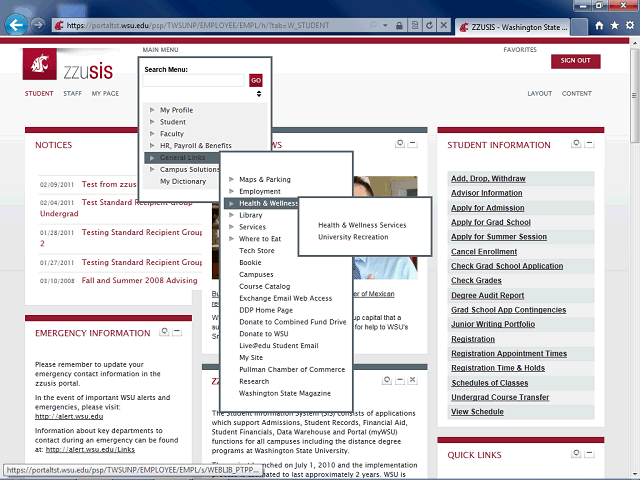This screenshot has height=480, width=640.
Task: Click the browser Back arrow button
Action: pyautogui.click(x=16, y=25)
